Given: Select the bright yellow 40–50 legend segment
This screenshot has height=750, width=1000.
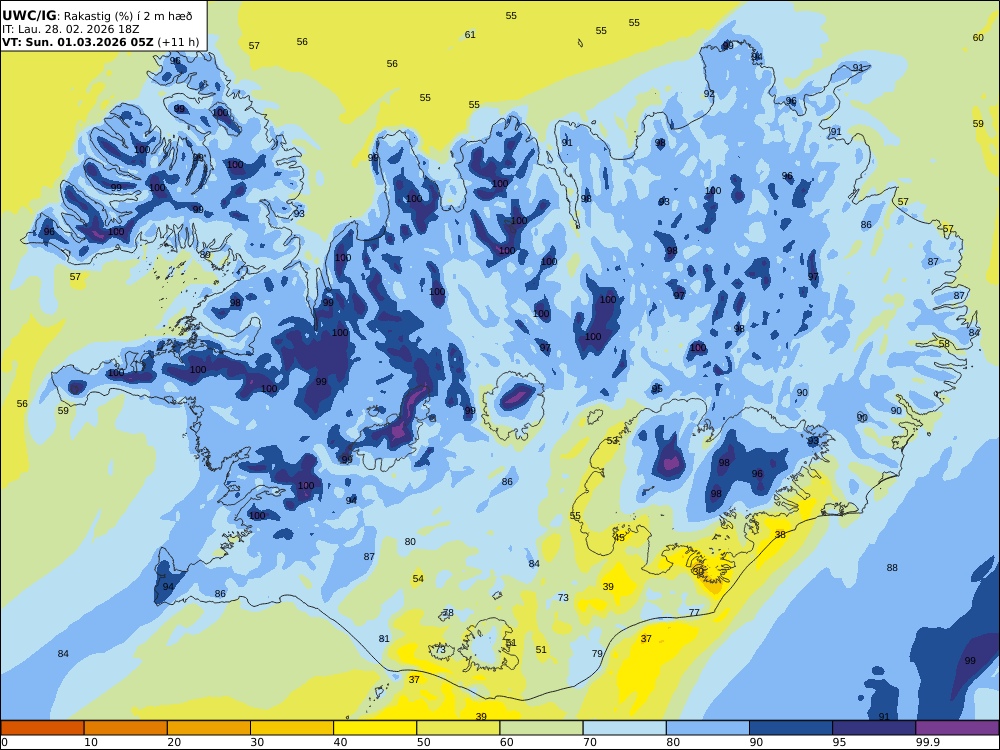Looking at the screenshot, I should [x=375, y=728].
